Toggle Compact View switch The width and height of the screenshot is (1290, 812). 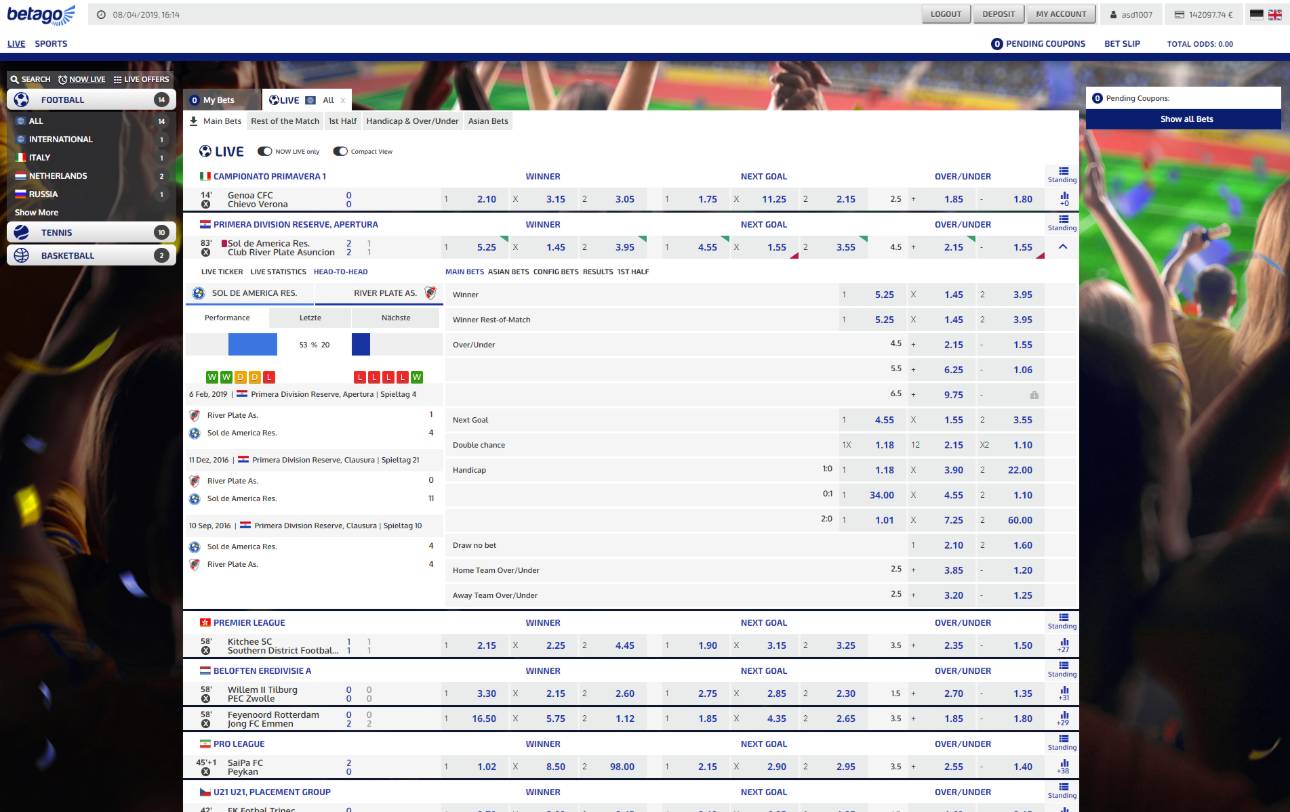[340, 152]
